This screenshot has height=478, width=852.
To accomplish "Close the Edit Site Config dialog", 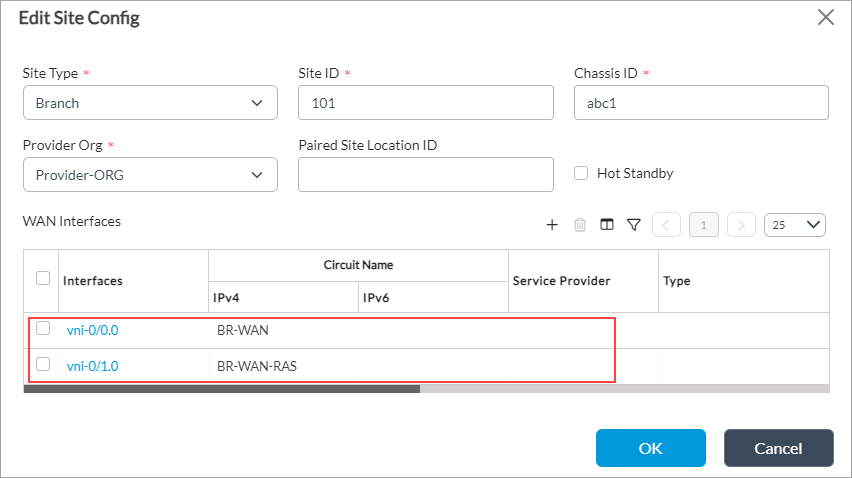I will click(825, 17).
